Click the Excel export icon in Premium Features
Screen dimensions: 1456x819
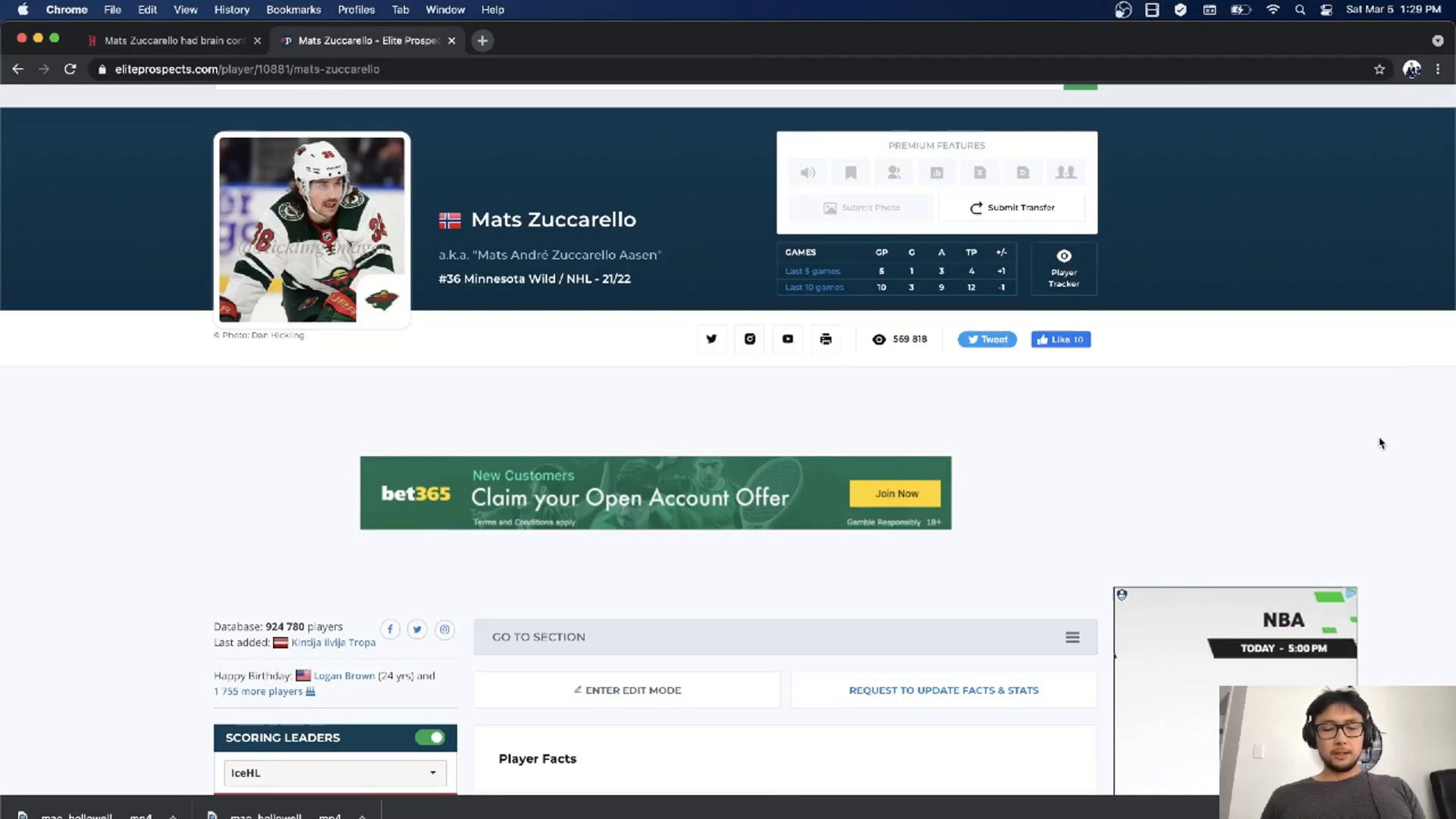click(x=980, y=172)
